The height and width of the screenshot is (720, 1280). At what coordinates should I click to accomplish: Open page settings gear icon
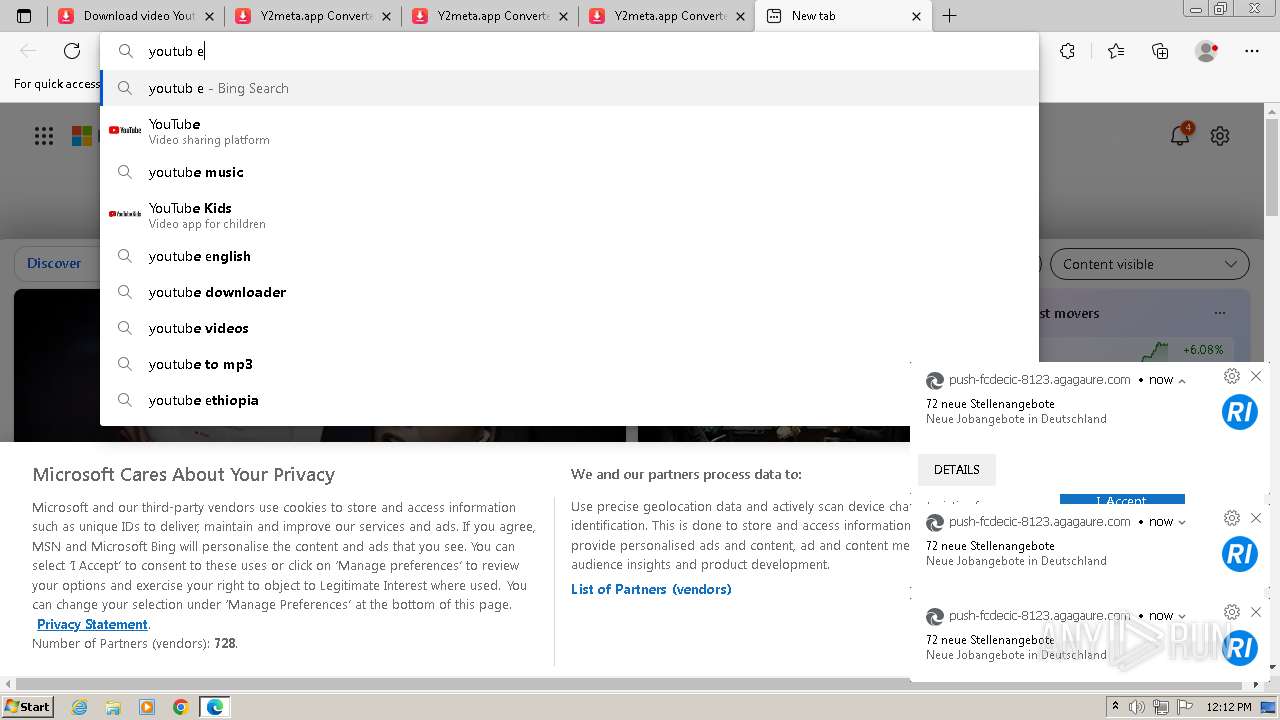coord(1220,136)
